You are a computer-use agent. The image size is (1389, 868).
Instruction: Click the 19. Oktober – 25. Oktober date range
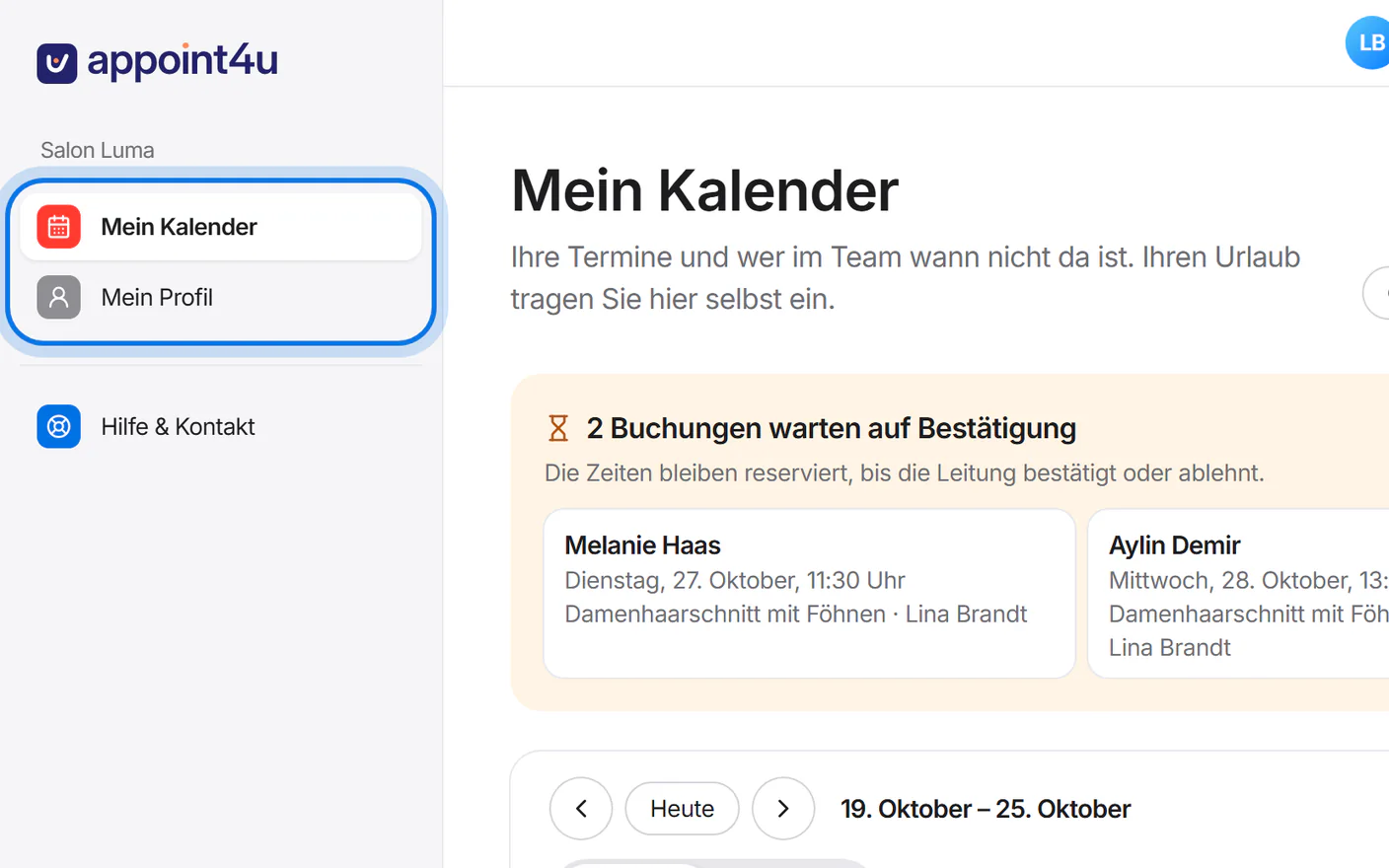click(986, 809)
